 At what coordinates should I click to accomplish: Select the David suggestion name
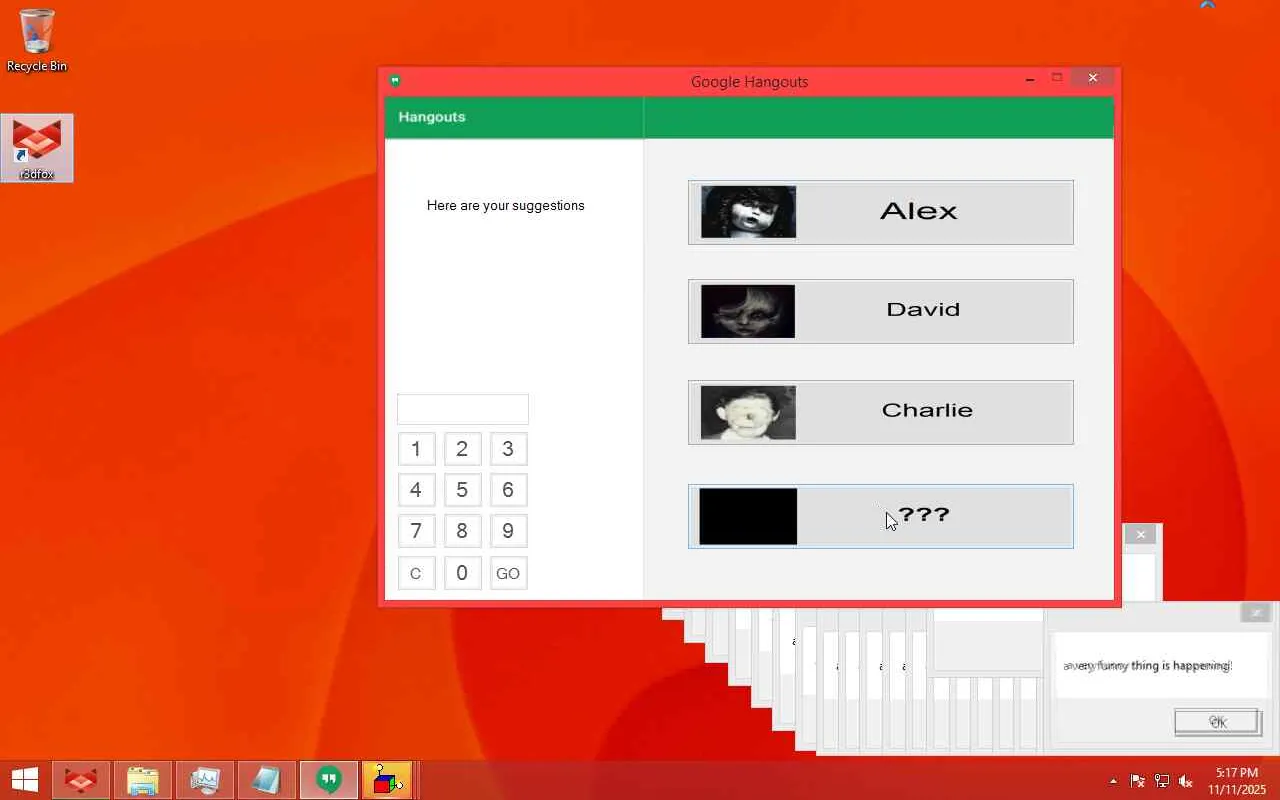click(x=923, y=309)
